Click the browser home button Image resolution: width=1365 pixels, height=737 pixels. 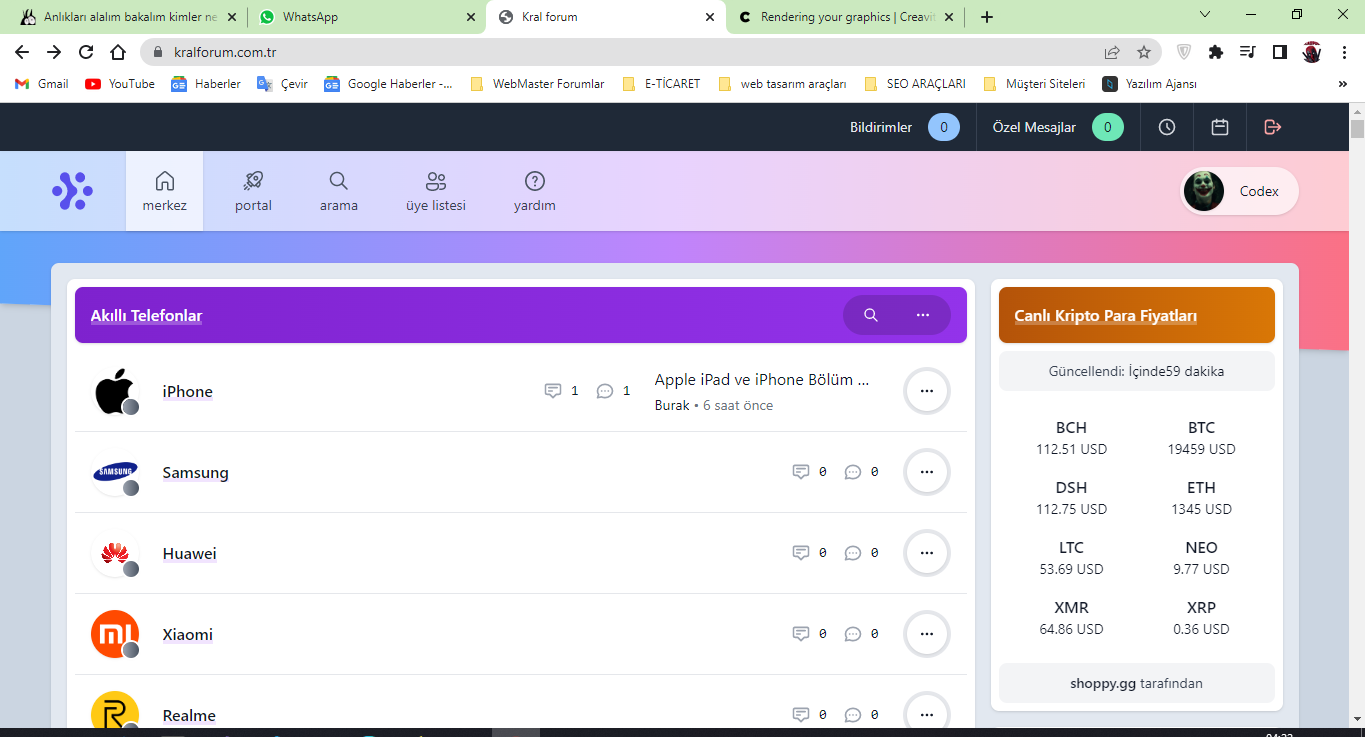(x=118, y=52)
